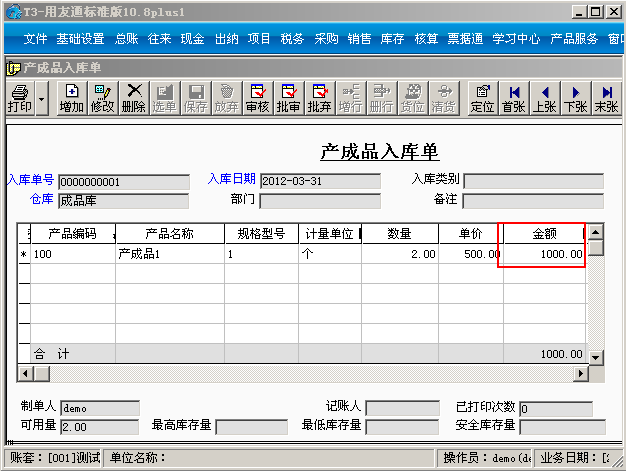Select the cell 产成品1
The height and width of the screenshot is (471, 626).
coord(170,254)
